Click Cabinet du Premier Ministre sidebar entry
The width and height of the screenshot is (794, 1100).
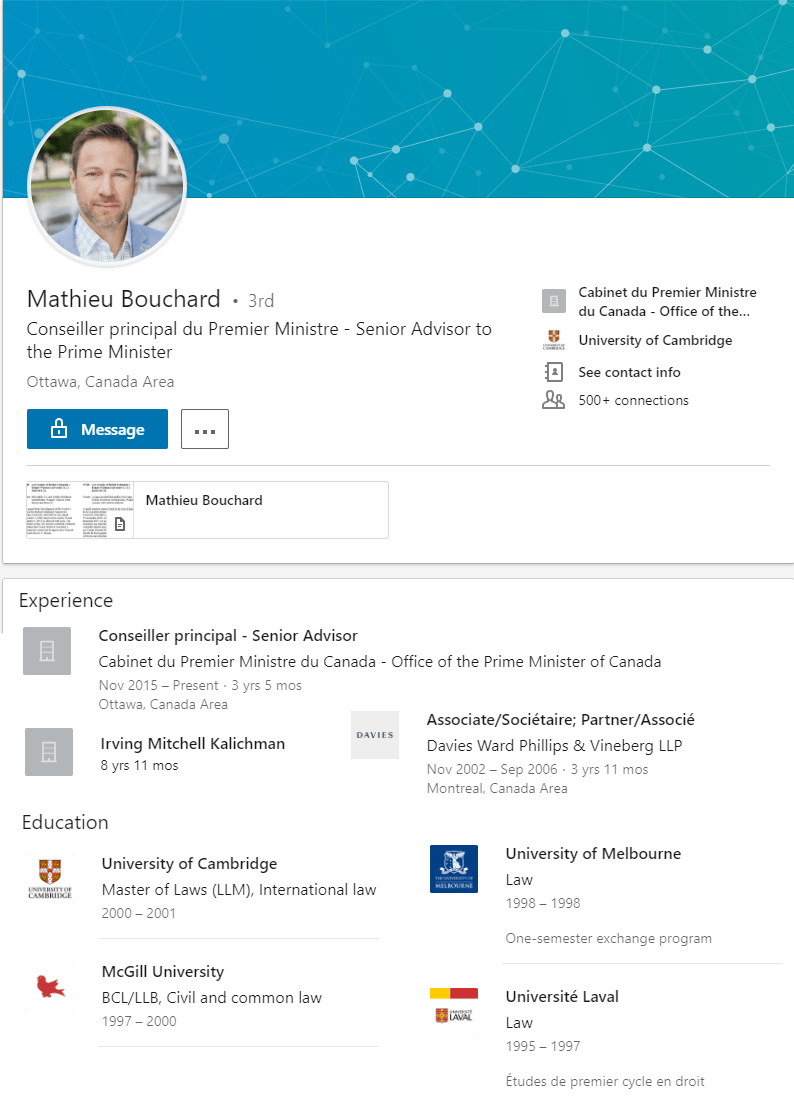click(667, 301)
